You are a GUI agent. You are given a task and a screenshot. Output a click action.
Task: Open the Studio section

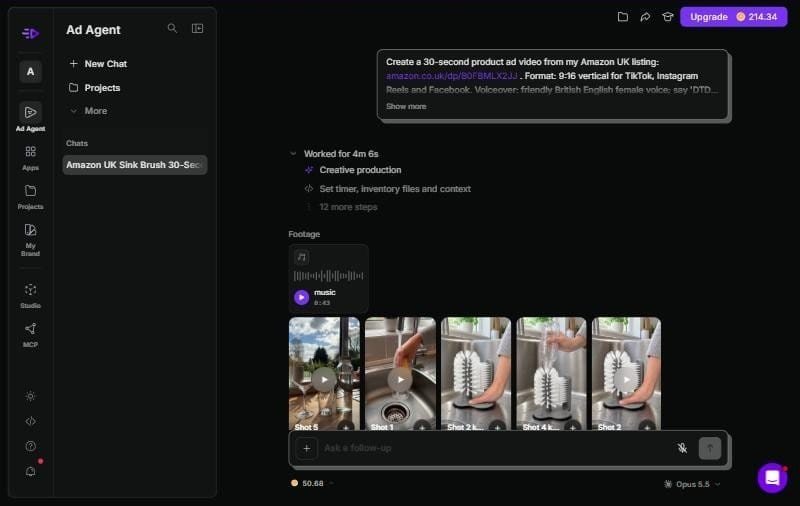[x=30, y=296]
